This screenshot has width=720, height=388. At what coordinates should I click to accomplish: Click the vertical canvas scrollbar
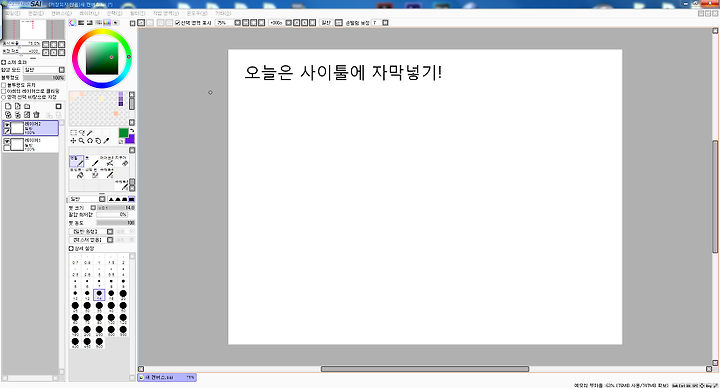coord(715,197)
